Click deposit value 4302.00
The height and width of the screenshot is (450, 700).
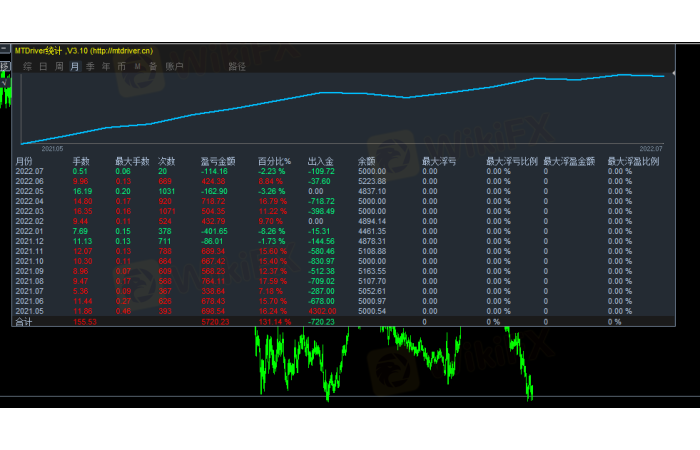click(x=322, y=311)
